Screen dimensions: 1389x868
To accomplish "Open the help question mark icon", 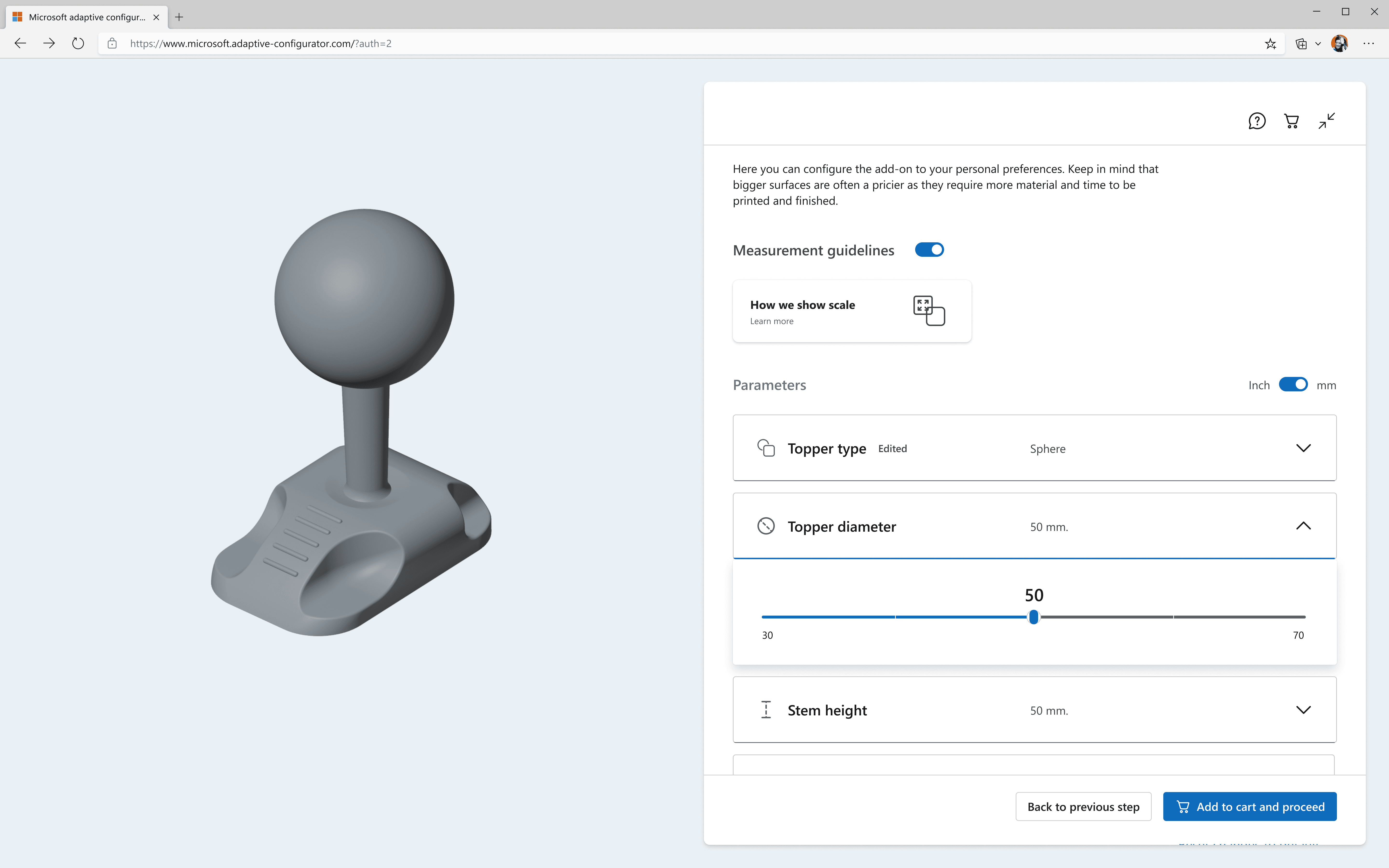I will tap(1257, 121).
